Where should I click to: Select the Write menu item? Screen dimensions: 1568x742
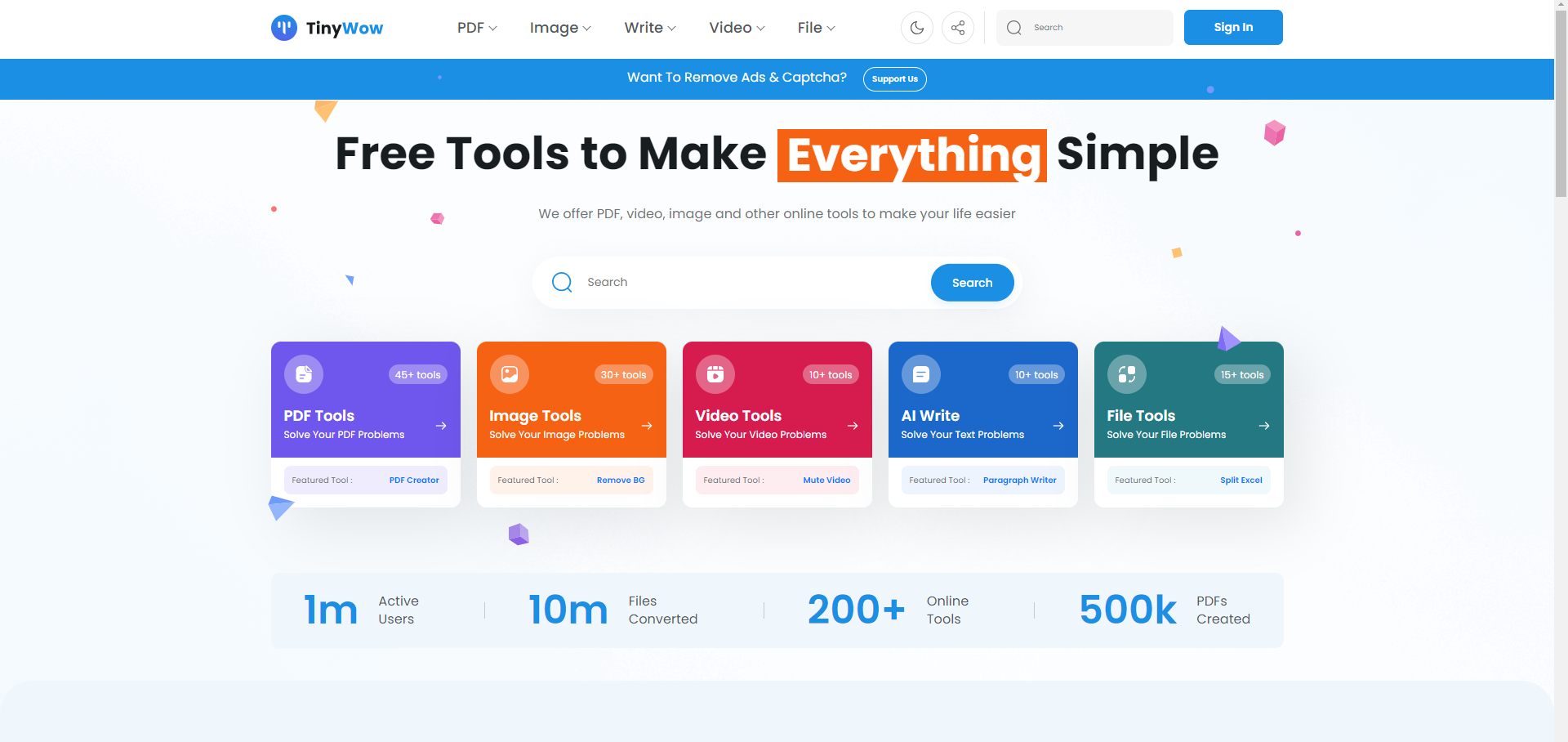[648, 27]
